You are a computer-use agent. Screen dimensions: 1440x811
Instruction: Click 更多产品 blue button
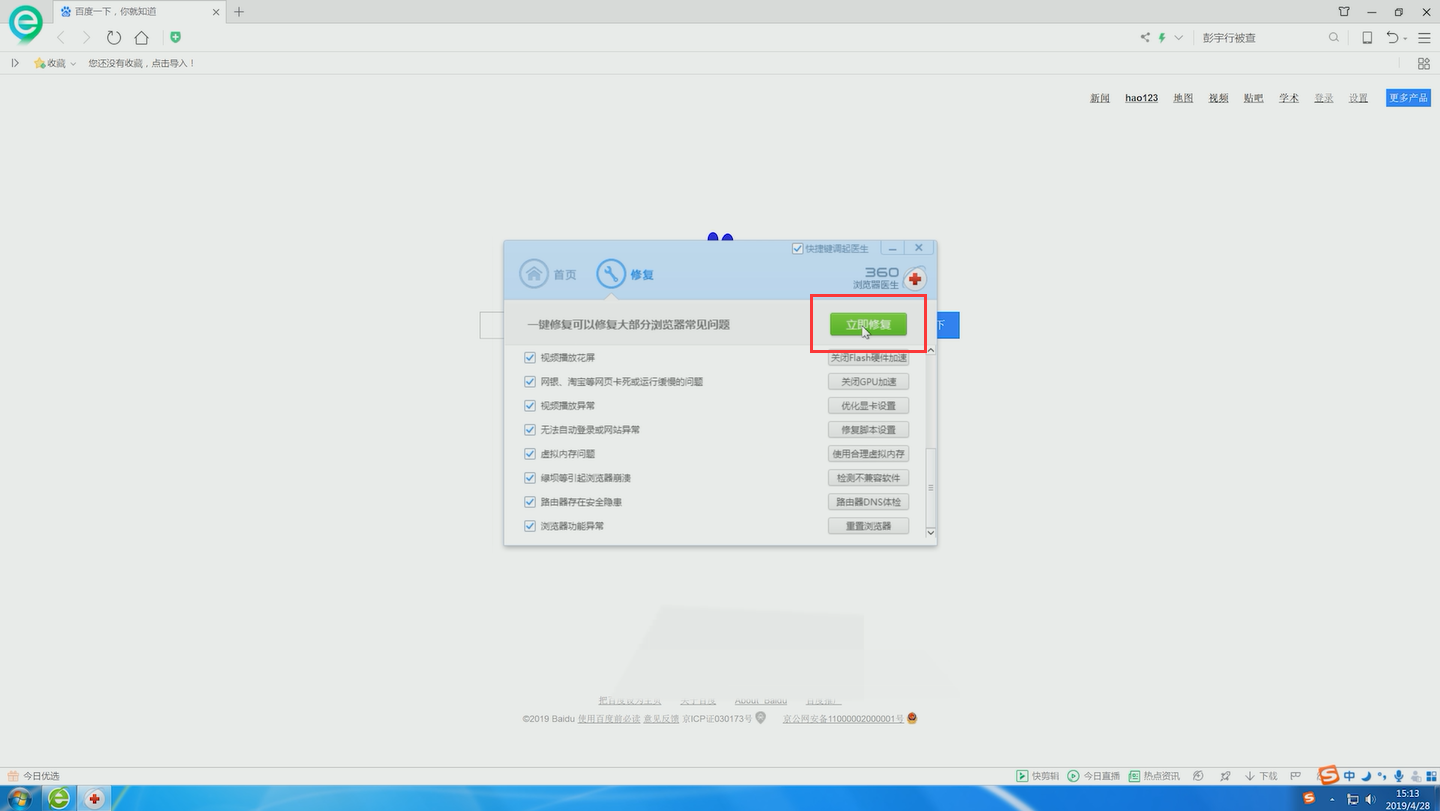tap(1408, 98)
